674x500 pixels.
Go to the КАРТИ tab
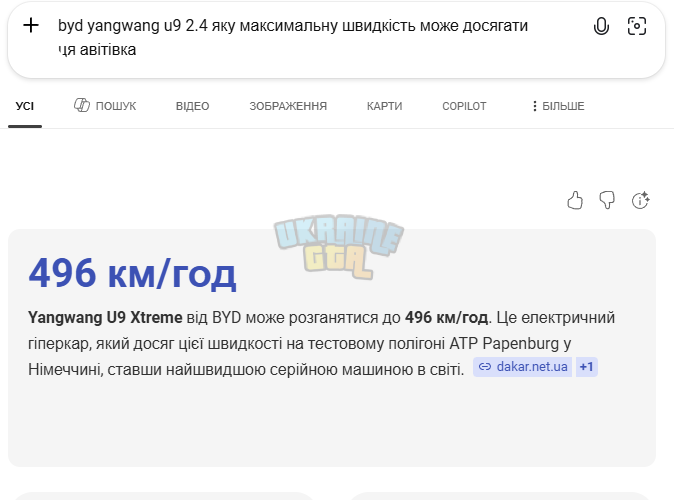tap(384, 106)
